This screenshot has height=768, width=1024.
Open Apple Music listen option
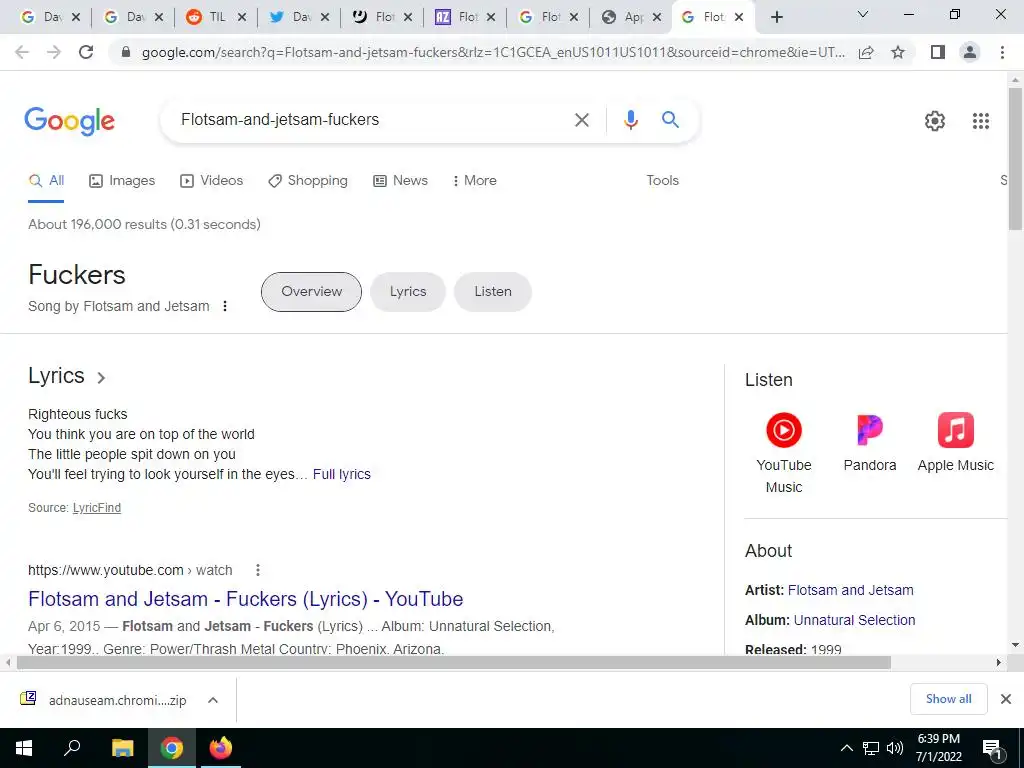pos(955,442)
